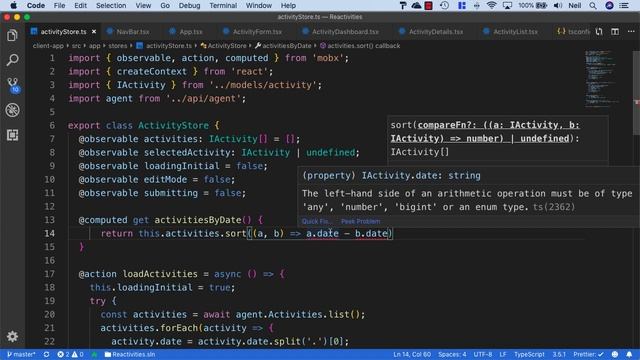640x360 pixels.
Task: Click TypeScript version 3.5.1 indicator
Action: point(559,354)
